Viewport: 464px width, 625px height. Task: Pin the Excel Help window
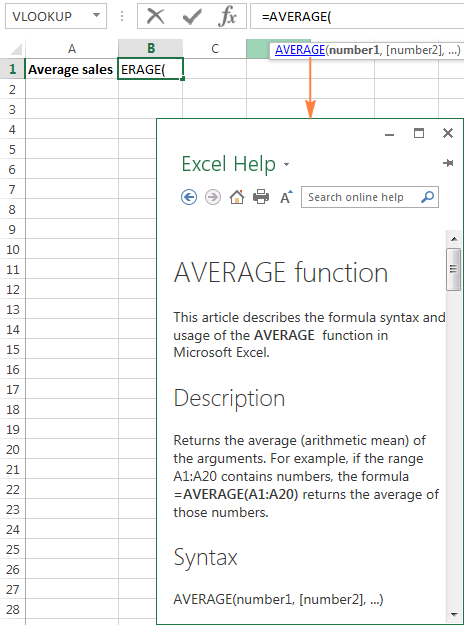point(448,163)
